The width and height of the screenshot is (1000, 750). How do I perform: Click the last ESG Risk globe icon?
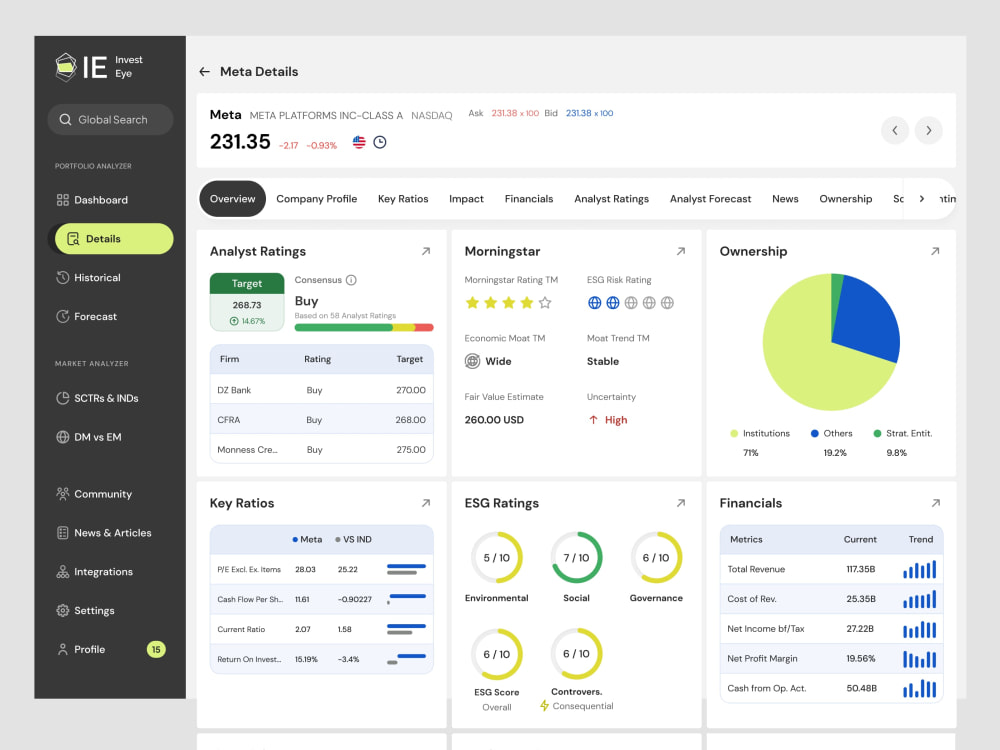667,303
